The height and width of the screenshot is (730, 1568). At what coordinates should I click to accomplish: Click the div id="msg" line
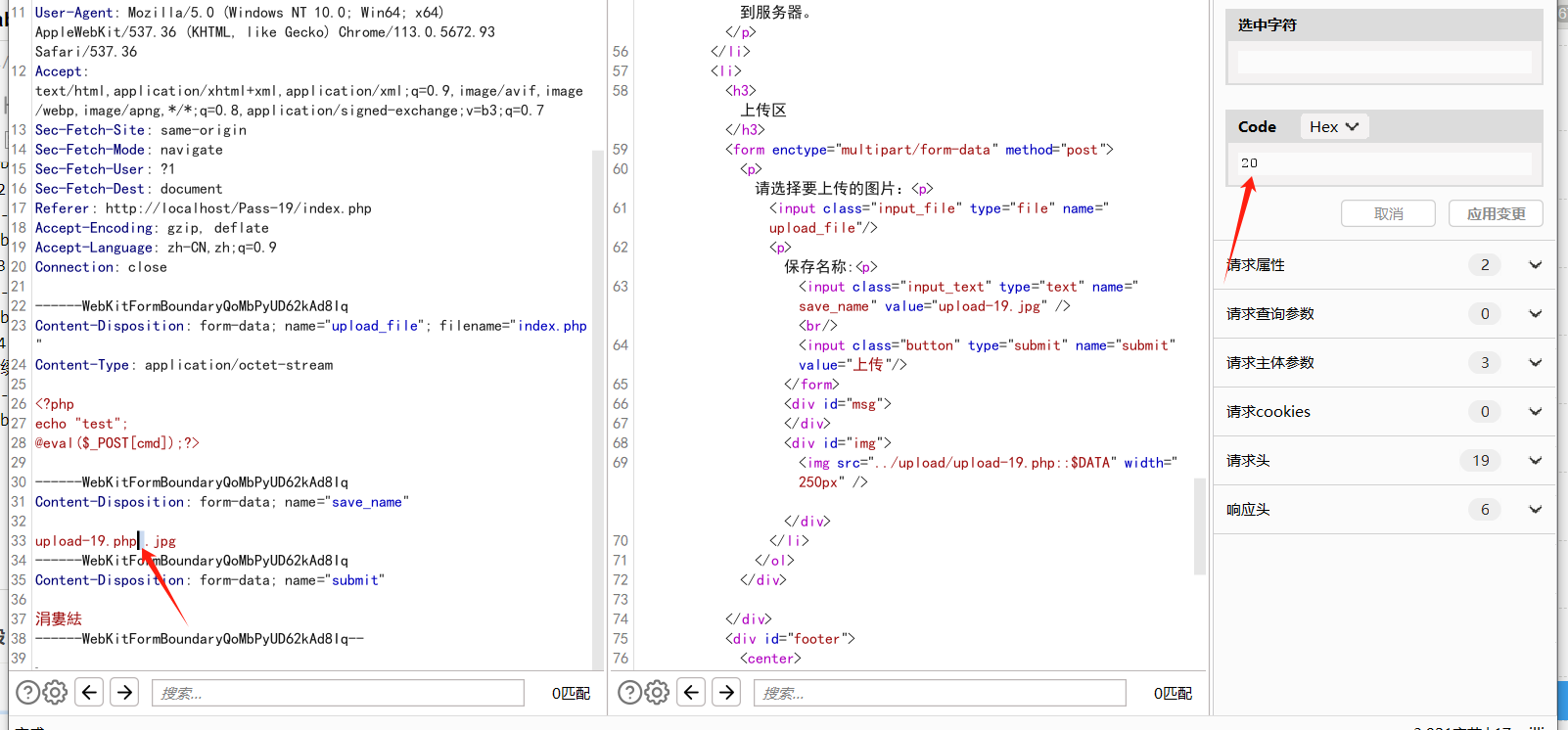(838, 404)
